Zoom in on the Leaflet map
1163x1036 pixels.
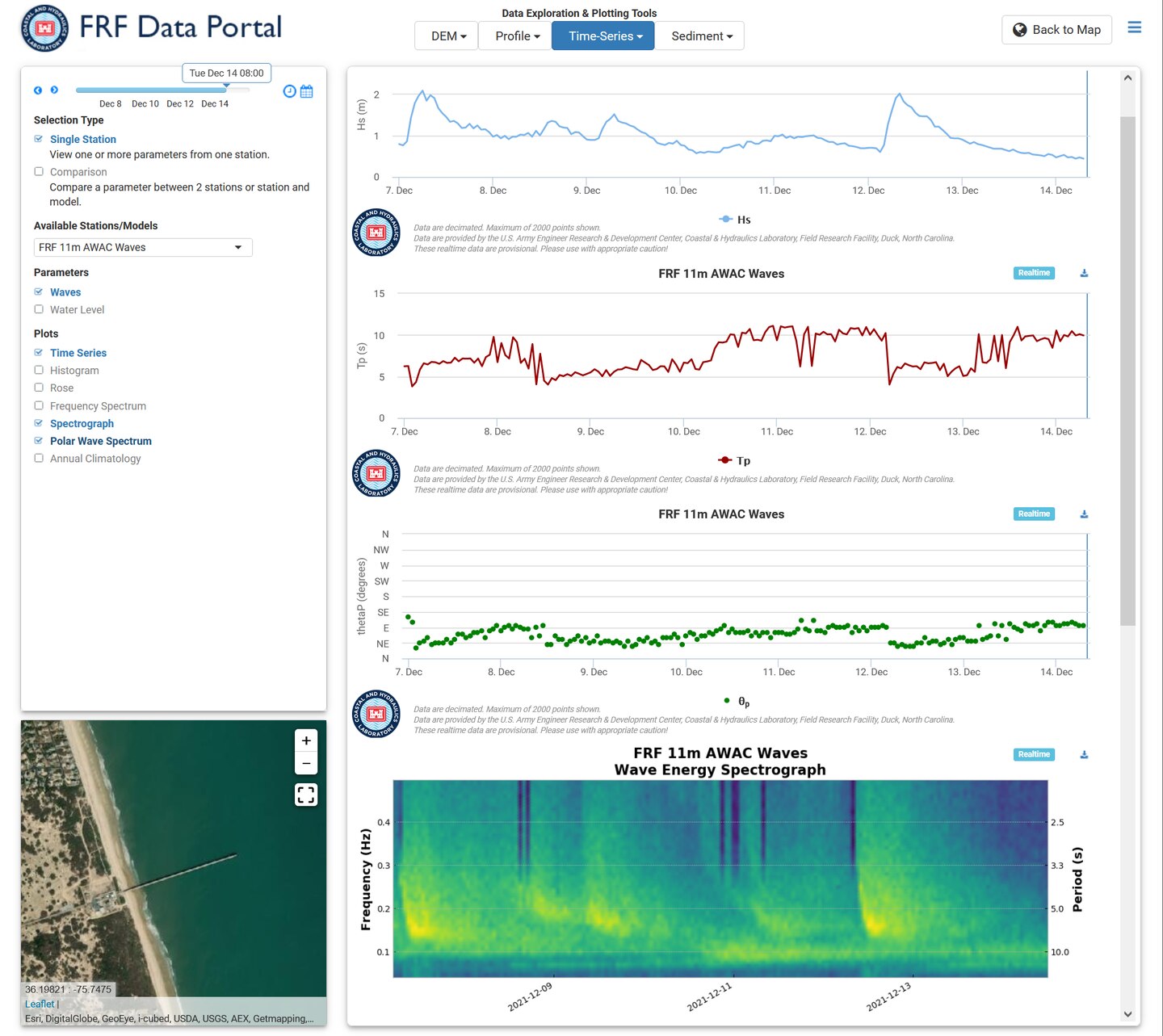306,740
